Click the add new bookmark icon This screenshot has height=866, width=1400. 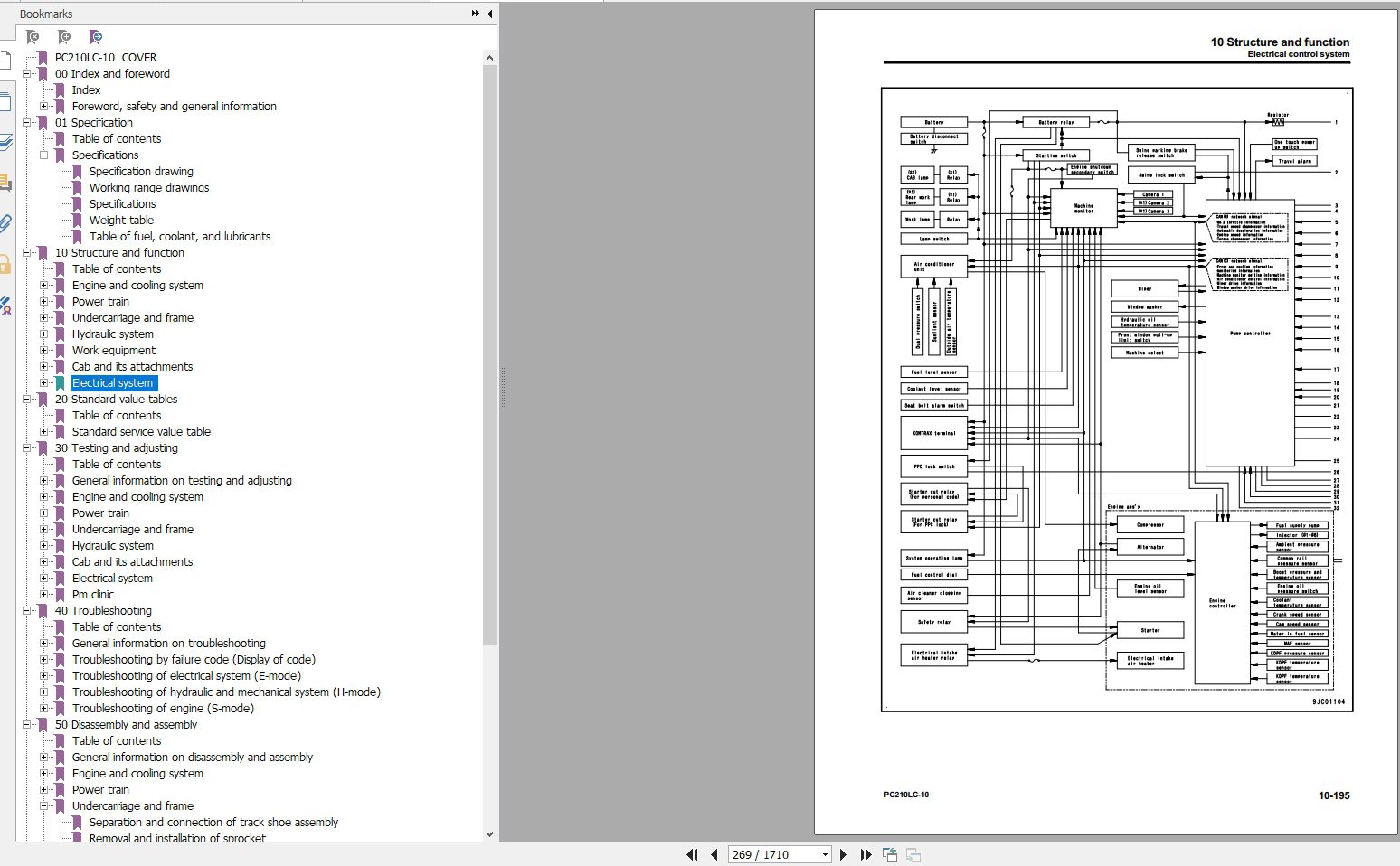click(64, 37)
